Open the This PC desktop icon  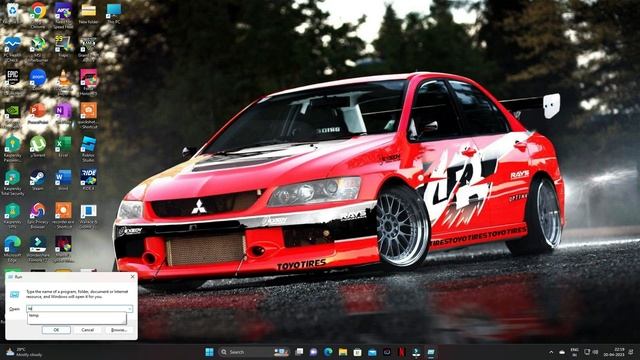click(x=113, y=13)
